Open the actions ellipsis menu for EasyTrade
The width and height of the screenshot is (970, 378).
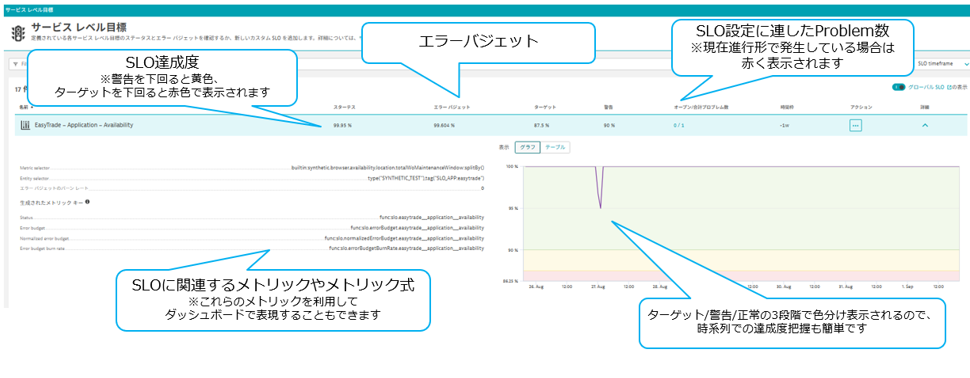tap(856, 125)
